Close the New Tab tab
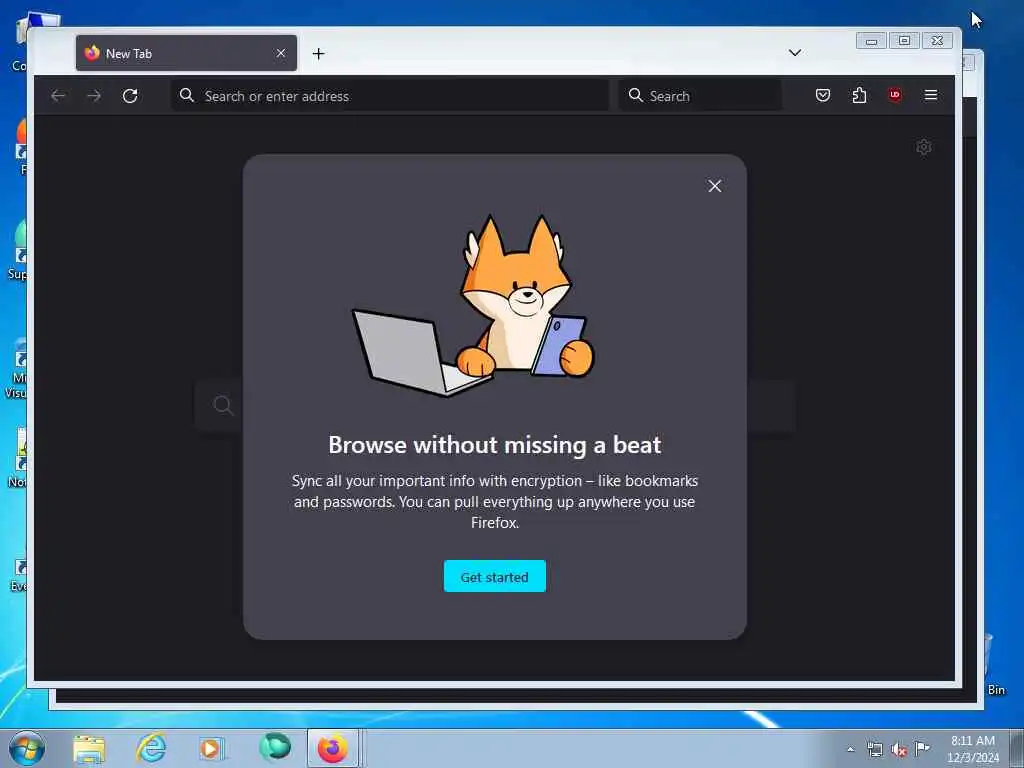Screen dimensions: 1024x768 point(281,53)
